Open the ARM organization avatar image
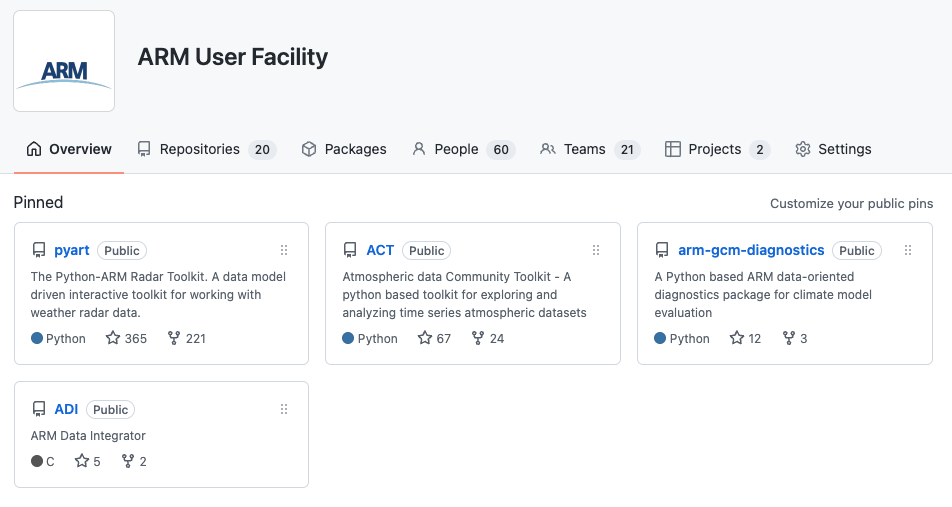 tap(64, 61)
